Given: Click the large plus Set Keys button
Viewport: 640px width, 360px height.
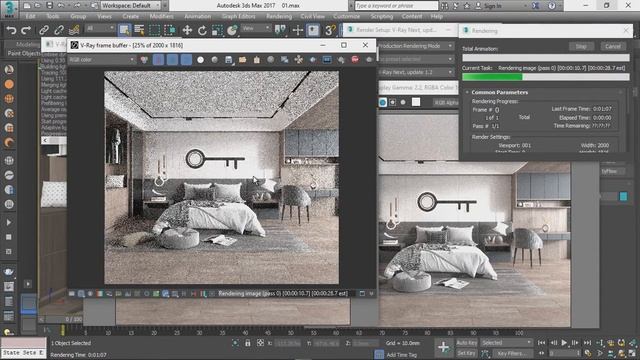Looking at the screenshot, I should (x=443, y=348).
